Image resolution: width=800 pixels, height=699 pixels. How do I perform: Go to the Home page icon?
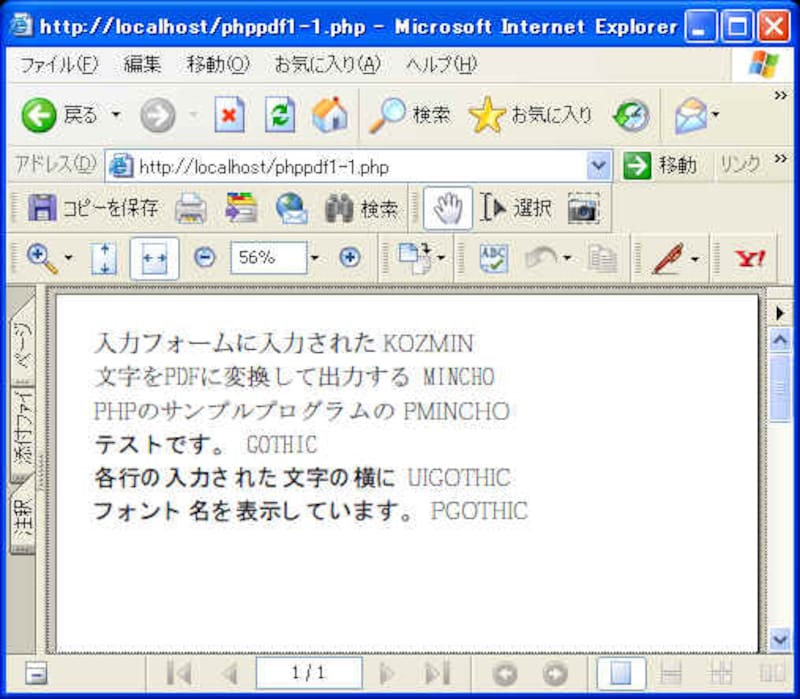[x=329, y=116]
